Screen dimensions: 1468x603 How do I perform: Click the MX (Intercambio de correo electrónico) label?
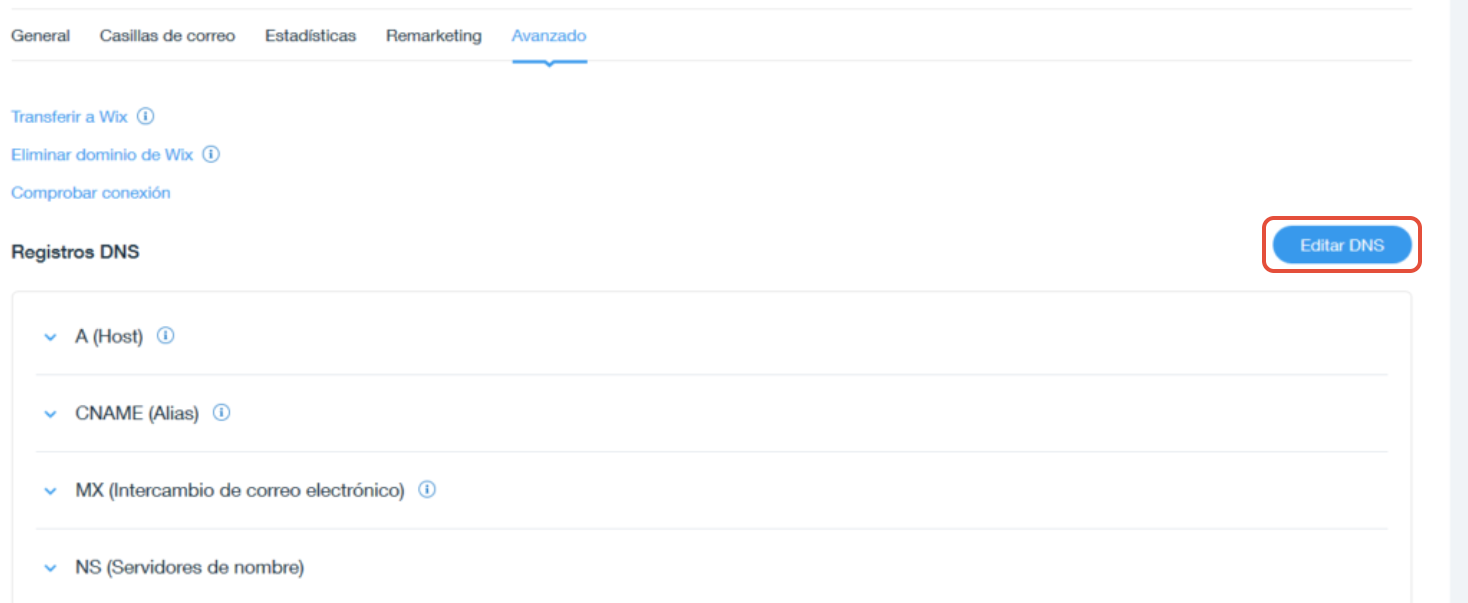coord(240,491)
